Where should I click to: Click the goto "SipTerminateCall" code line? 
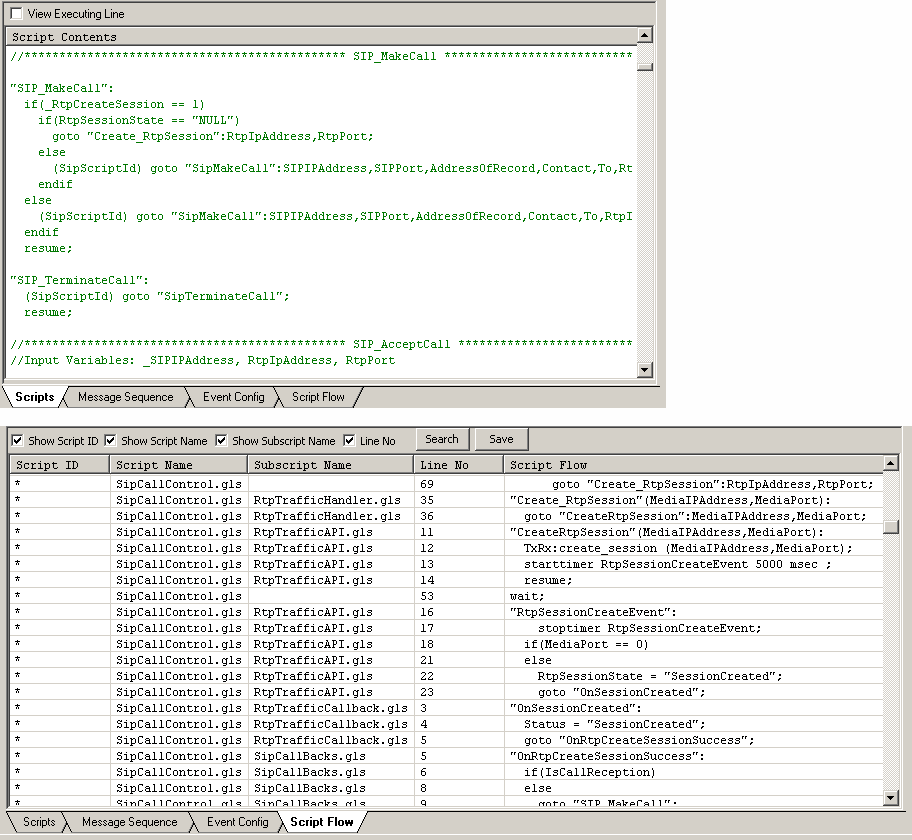tap(157, 296)
